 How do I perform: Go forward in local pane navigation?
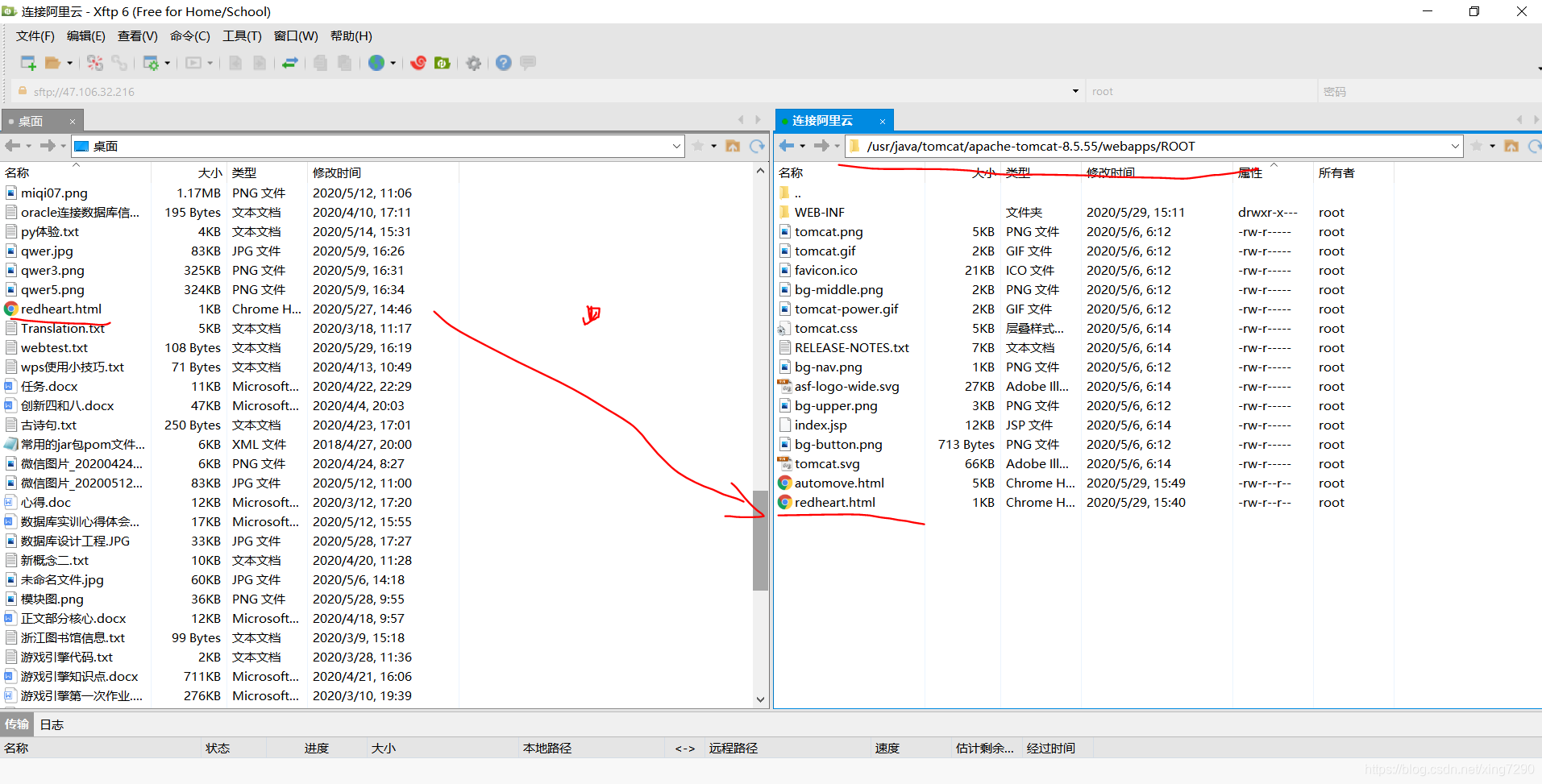pyautogui.click(x=48, y=146)
